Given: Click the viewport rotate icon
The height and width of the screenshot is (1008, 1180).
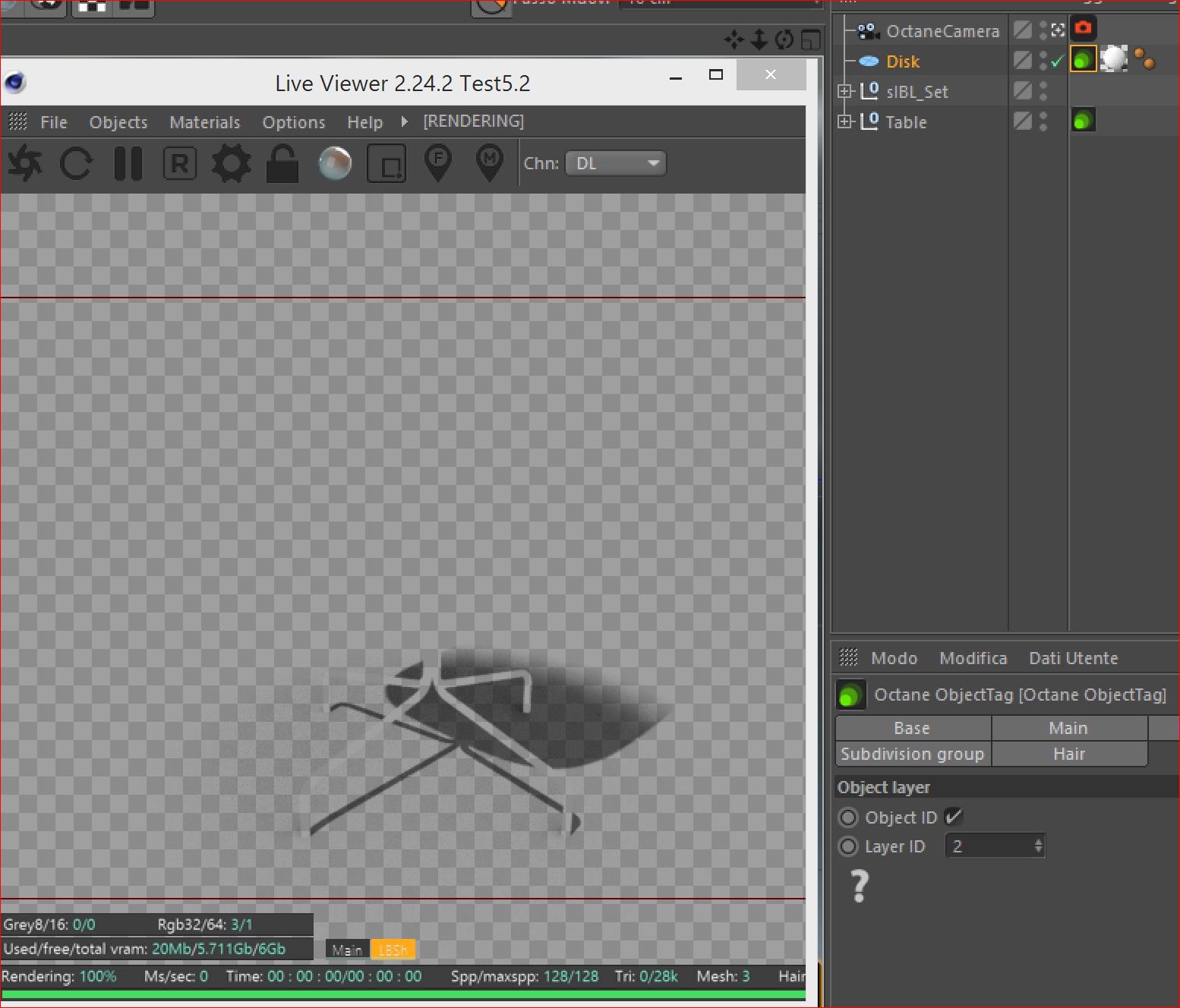Looking at the screenshot, I should [x=785, y=39].
